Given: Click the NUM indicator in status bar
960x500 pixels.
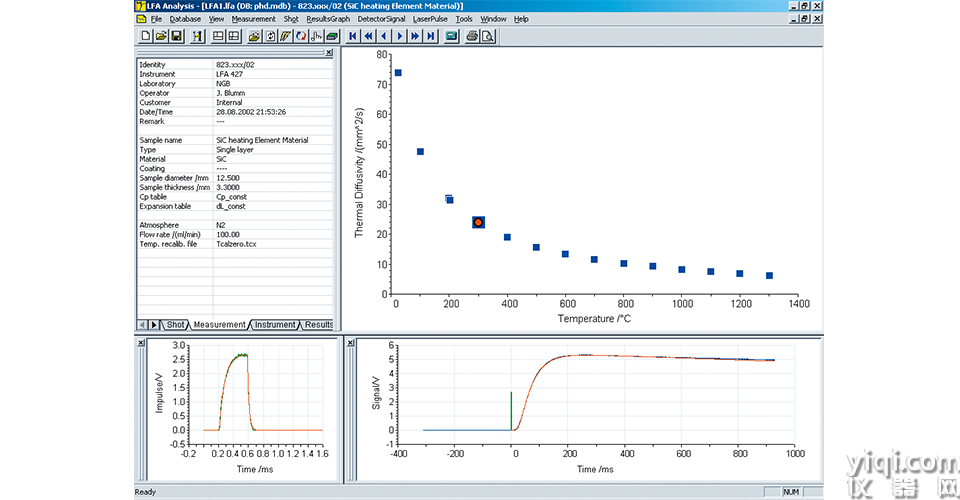Looking at the screenshot, I should click(x=791, y=492).
